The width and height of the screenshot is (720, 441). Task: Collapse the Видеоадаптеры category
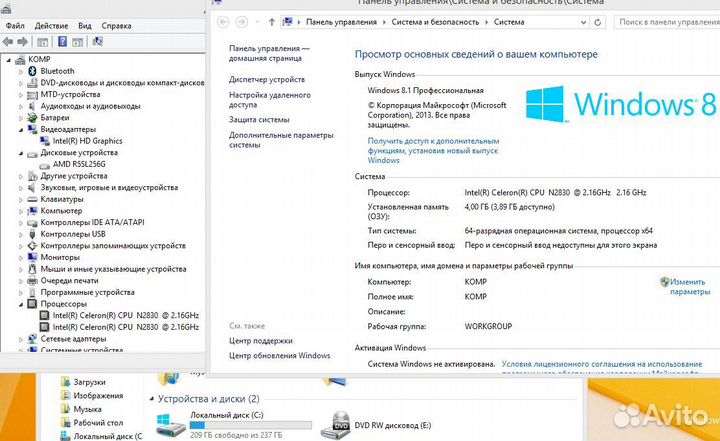tap(21, 130)
